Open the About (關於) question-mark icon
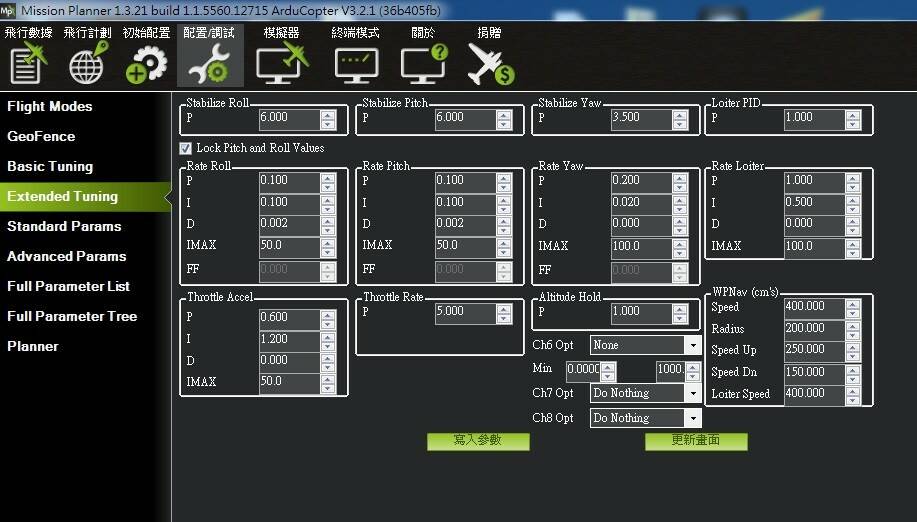This screenshot has height=522, width=917. (424, 64)
